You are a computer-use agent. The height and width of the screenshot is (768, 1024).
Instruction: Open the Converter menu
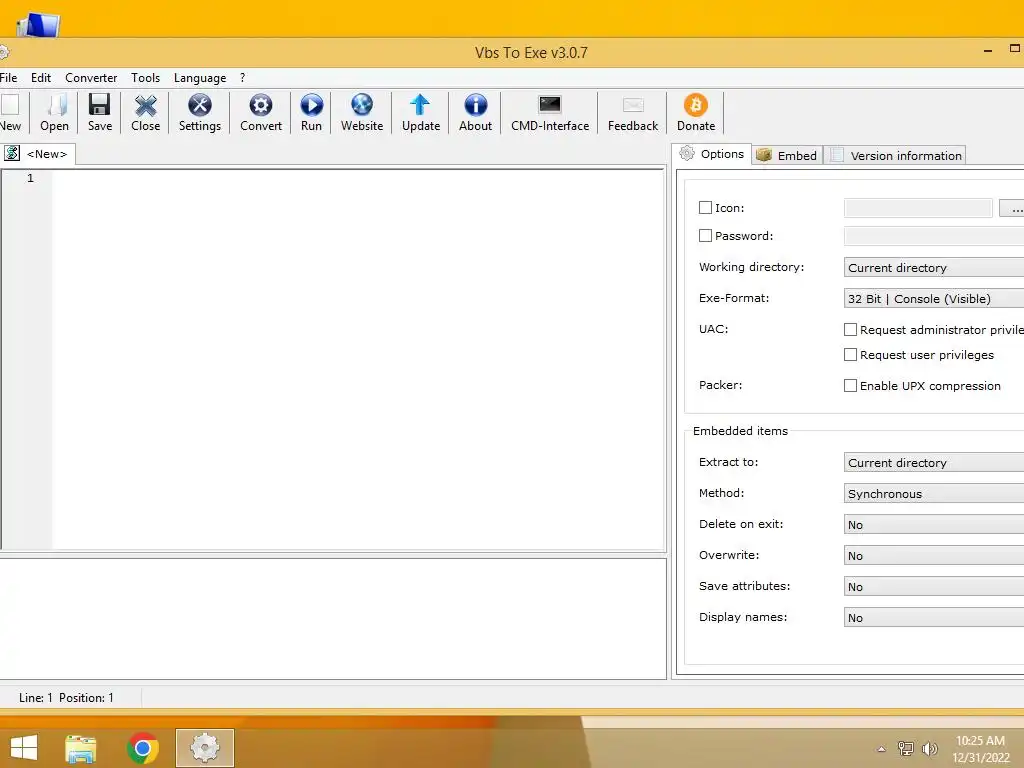pos(91,78)
